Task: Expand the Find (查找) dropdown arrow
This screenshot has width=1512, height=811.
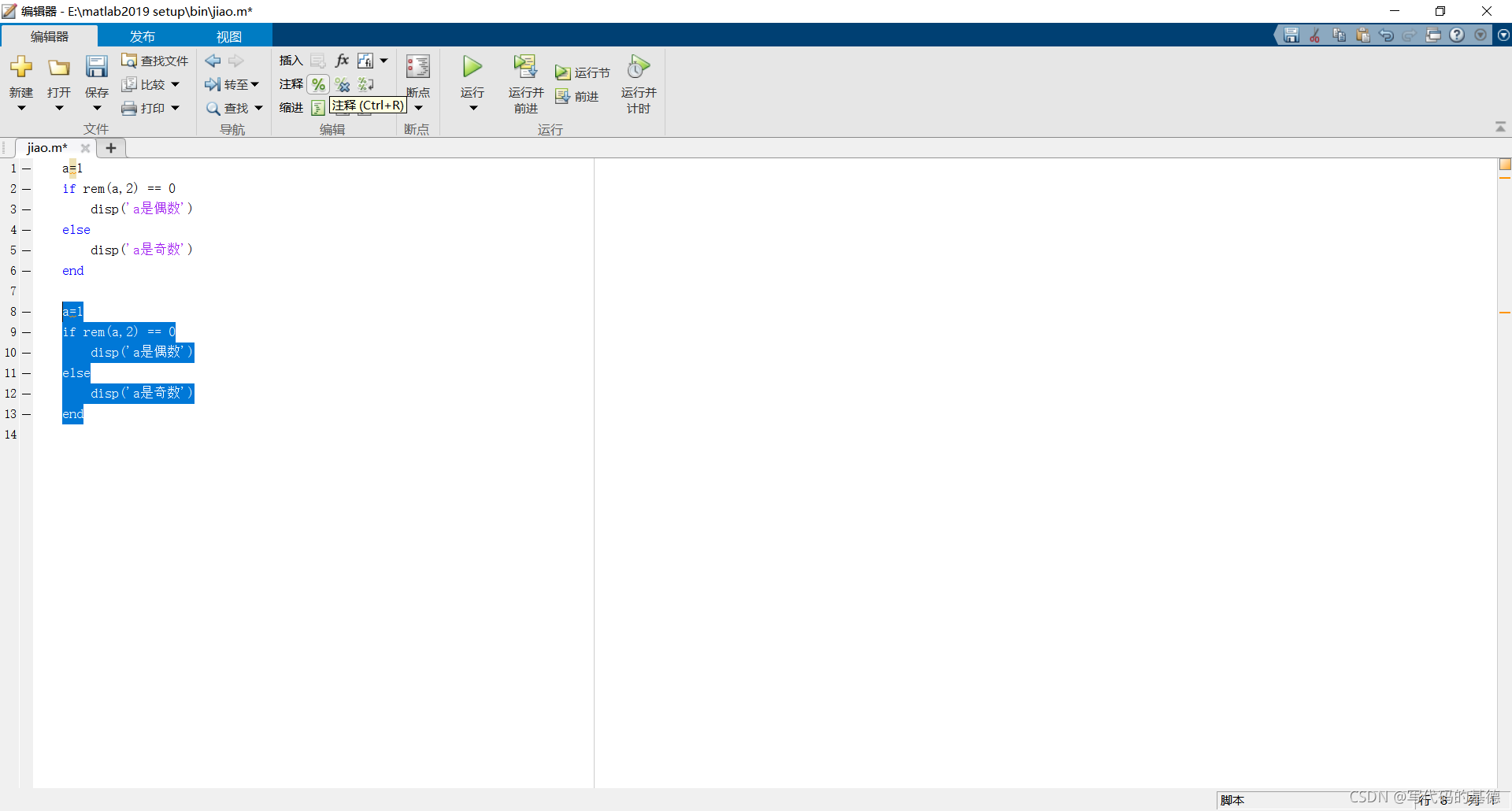Action: click(x=258, y=108)
